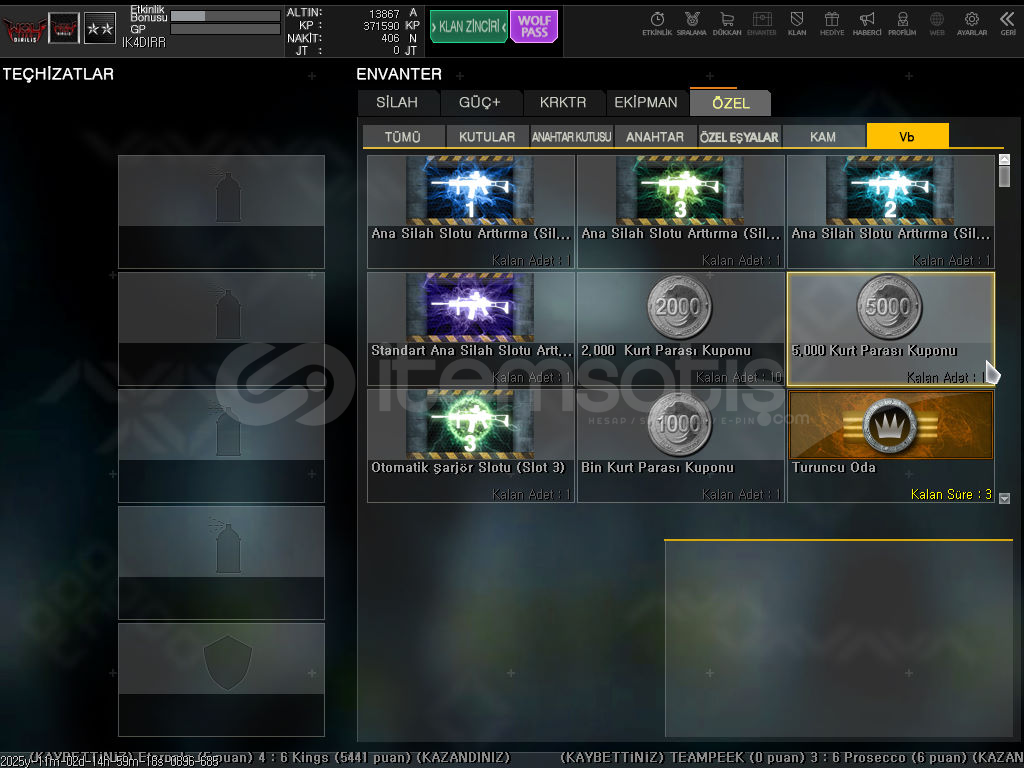Switch to the EKİPMAN tab
Screen dimensions: 1024x768
pyautogui.click(x=646, y=103)
